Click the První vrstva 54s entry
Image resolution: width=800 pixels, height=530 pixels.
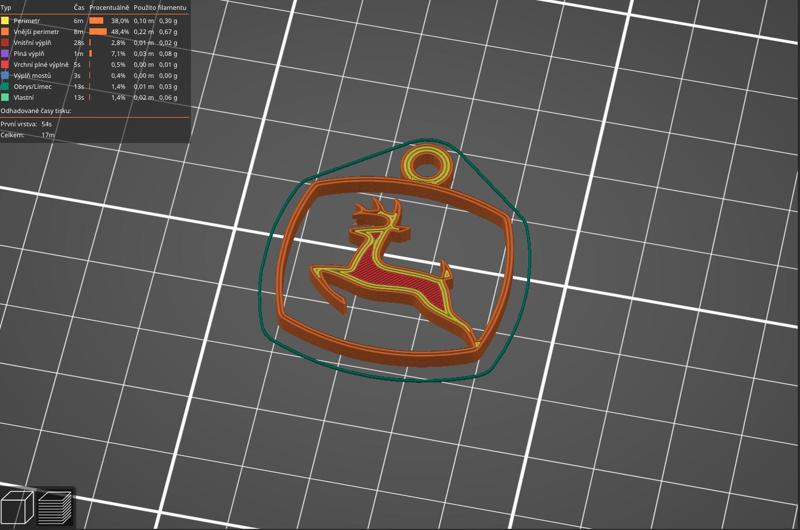pyautogui.click(x=26, y=124)
